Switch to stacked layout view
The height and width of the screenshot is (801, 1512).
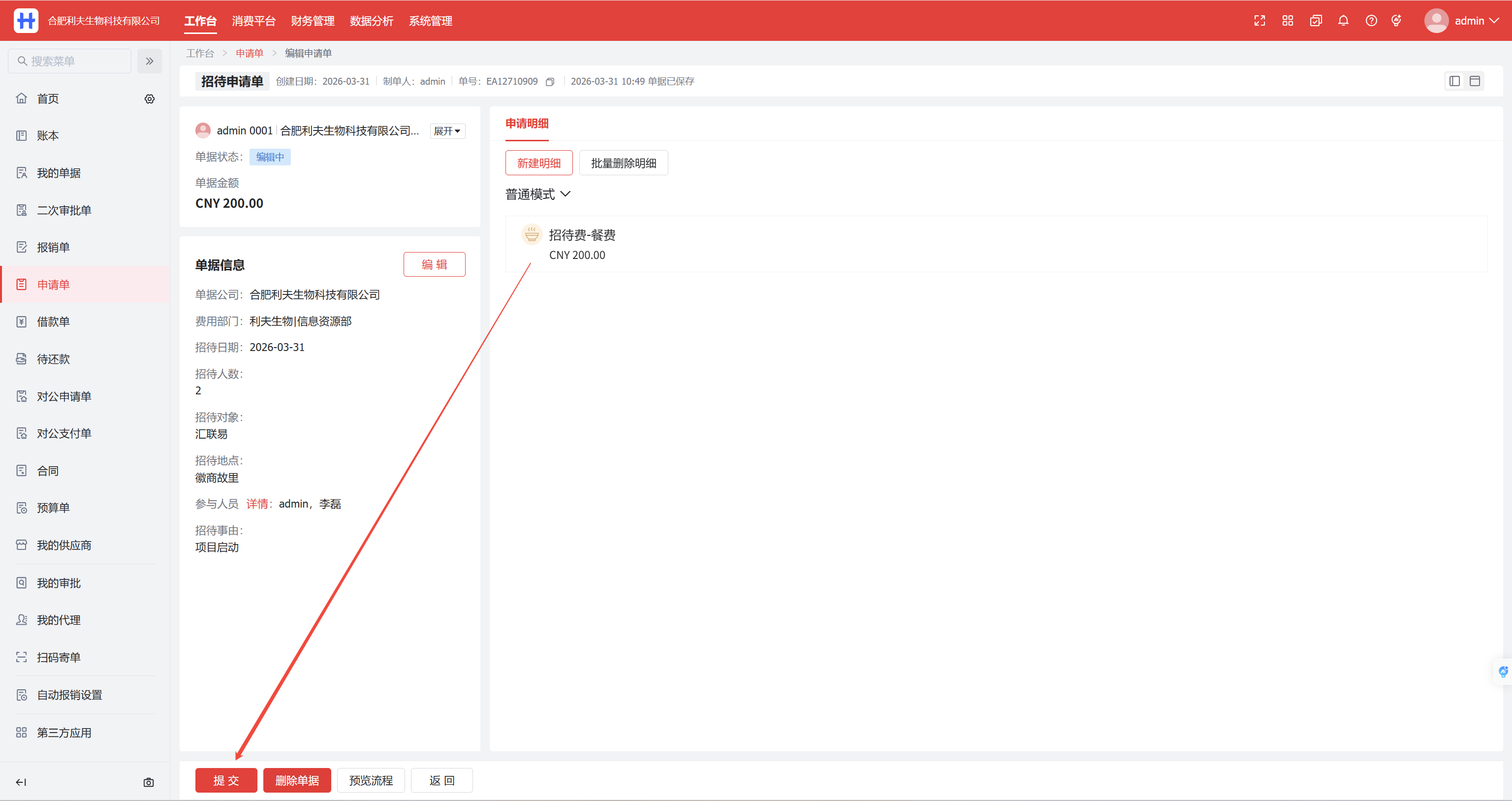click(x=1475, y=81)
